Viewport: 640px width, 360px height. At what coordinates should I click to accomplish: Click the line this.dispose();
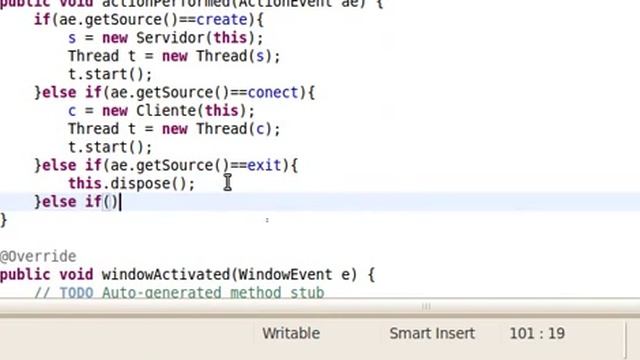click(x=132, y=184)
